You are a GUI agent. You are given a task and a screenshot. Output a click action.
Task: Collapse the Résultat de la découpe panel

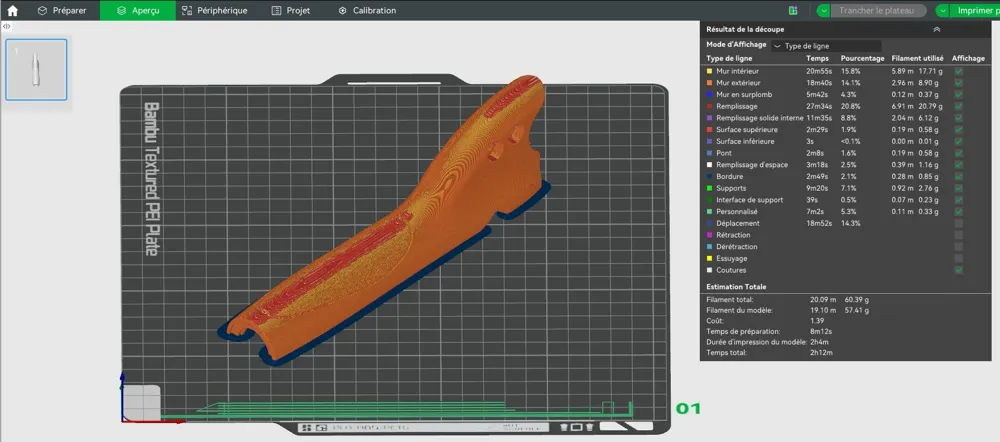936,29
